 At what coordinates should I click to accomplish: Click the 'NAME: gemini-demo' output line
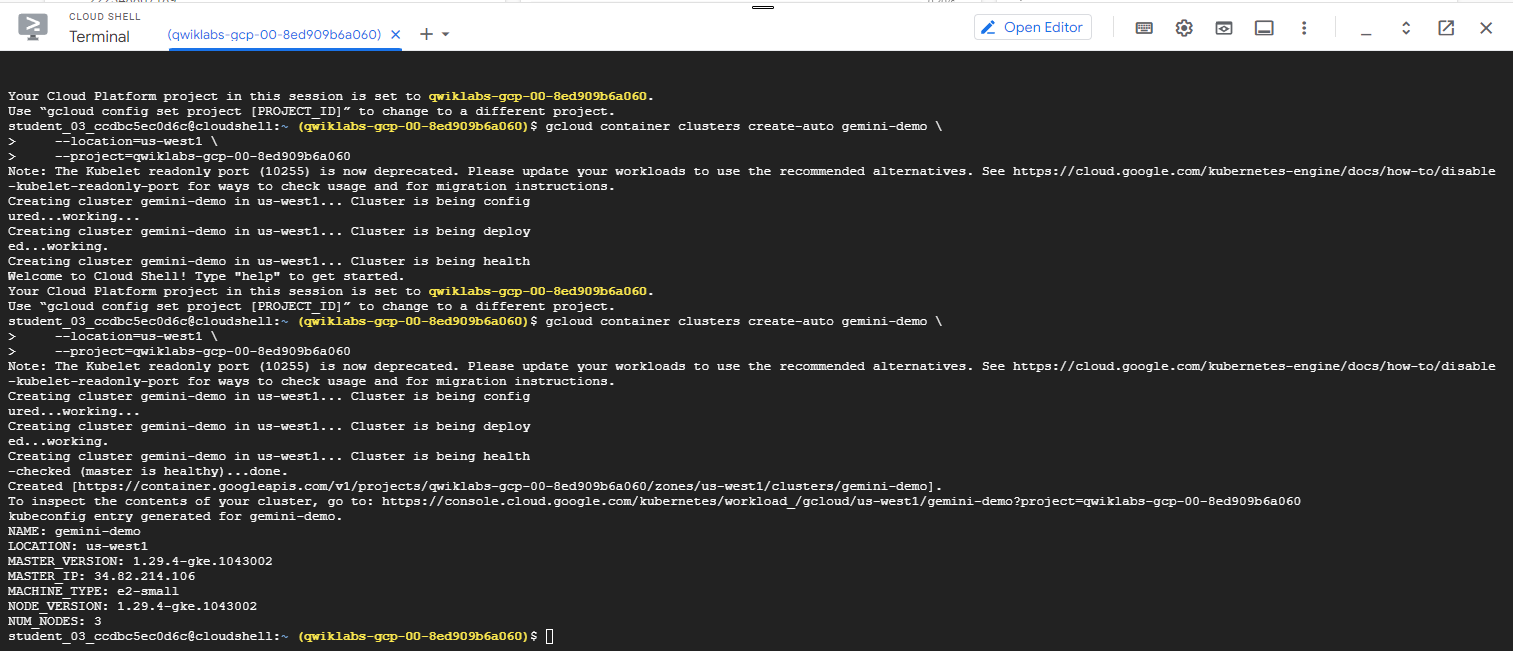coord(74,531)
